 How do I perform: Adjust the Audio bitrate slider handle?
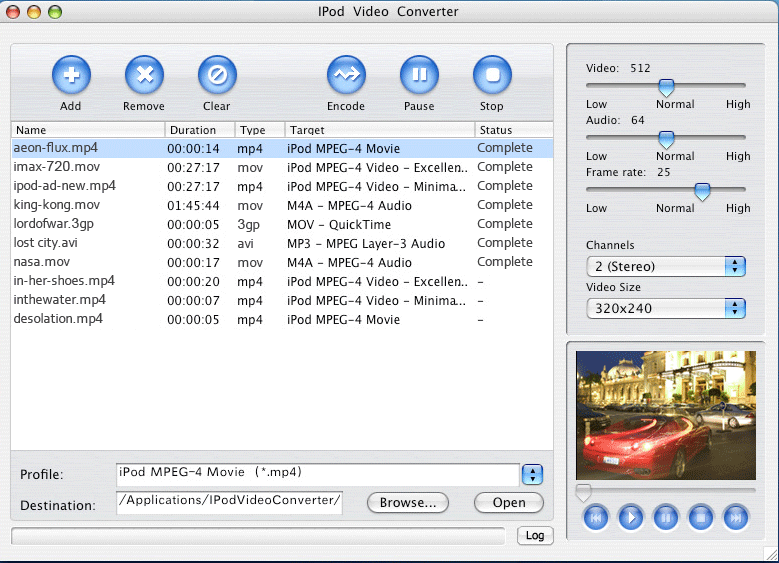click(666, 140)
